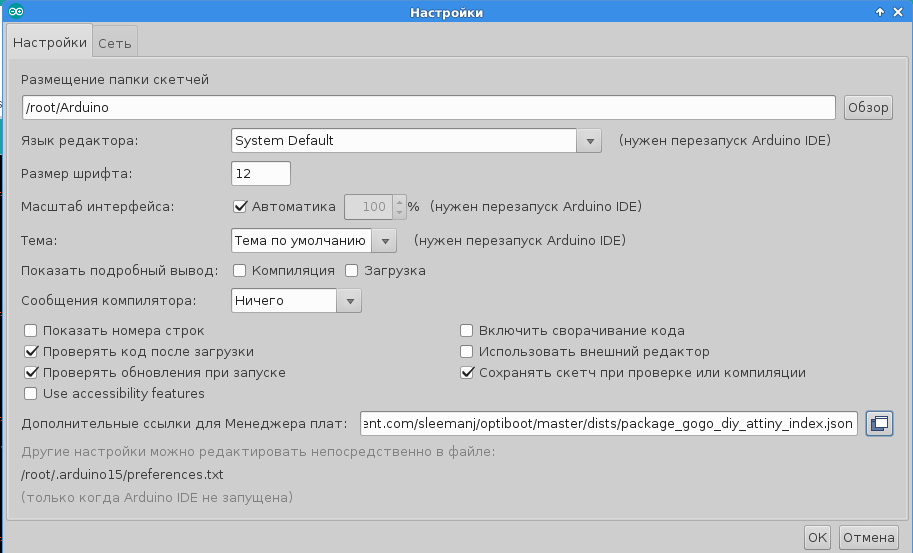Expand compiler messages Ничего dropdown

pos(349,301)
